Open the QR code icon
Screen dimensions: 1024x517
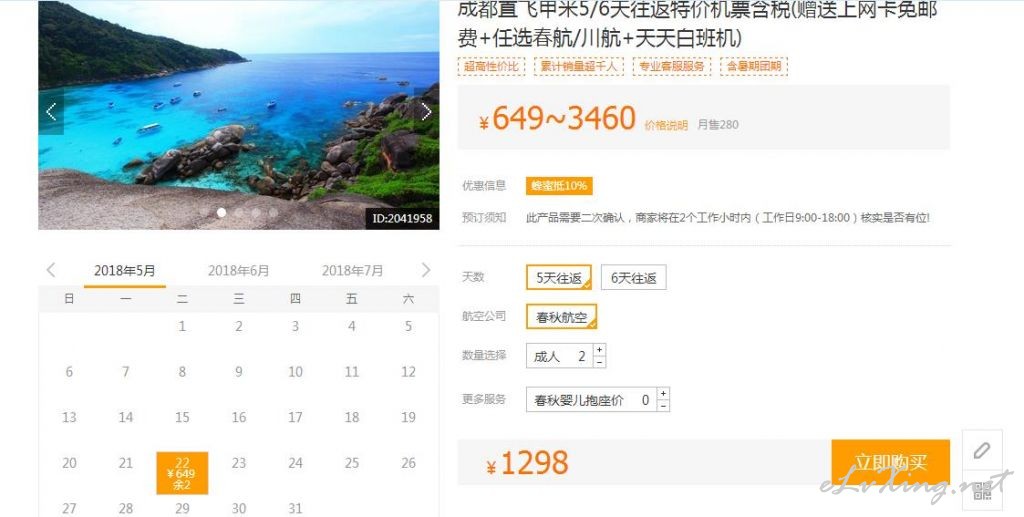point(982,491)
